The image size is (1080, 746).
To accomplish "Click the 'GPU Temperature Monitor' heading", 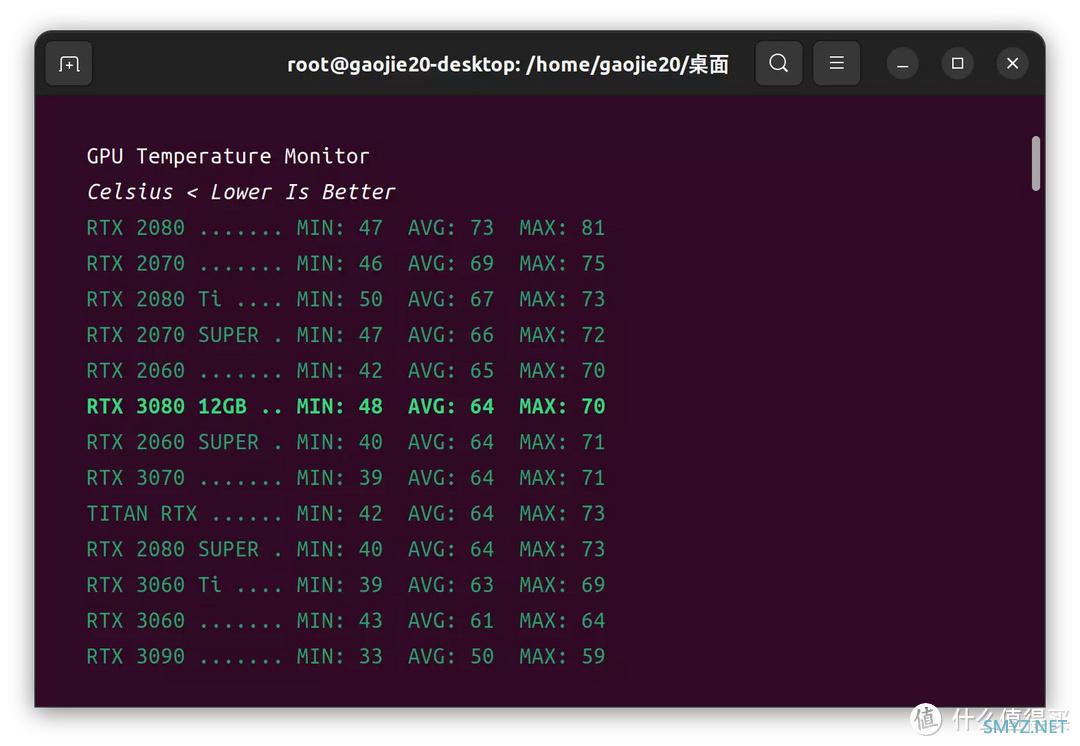I will [228, 156].
